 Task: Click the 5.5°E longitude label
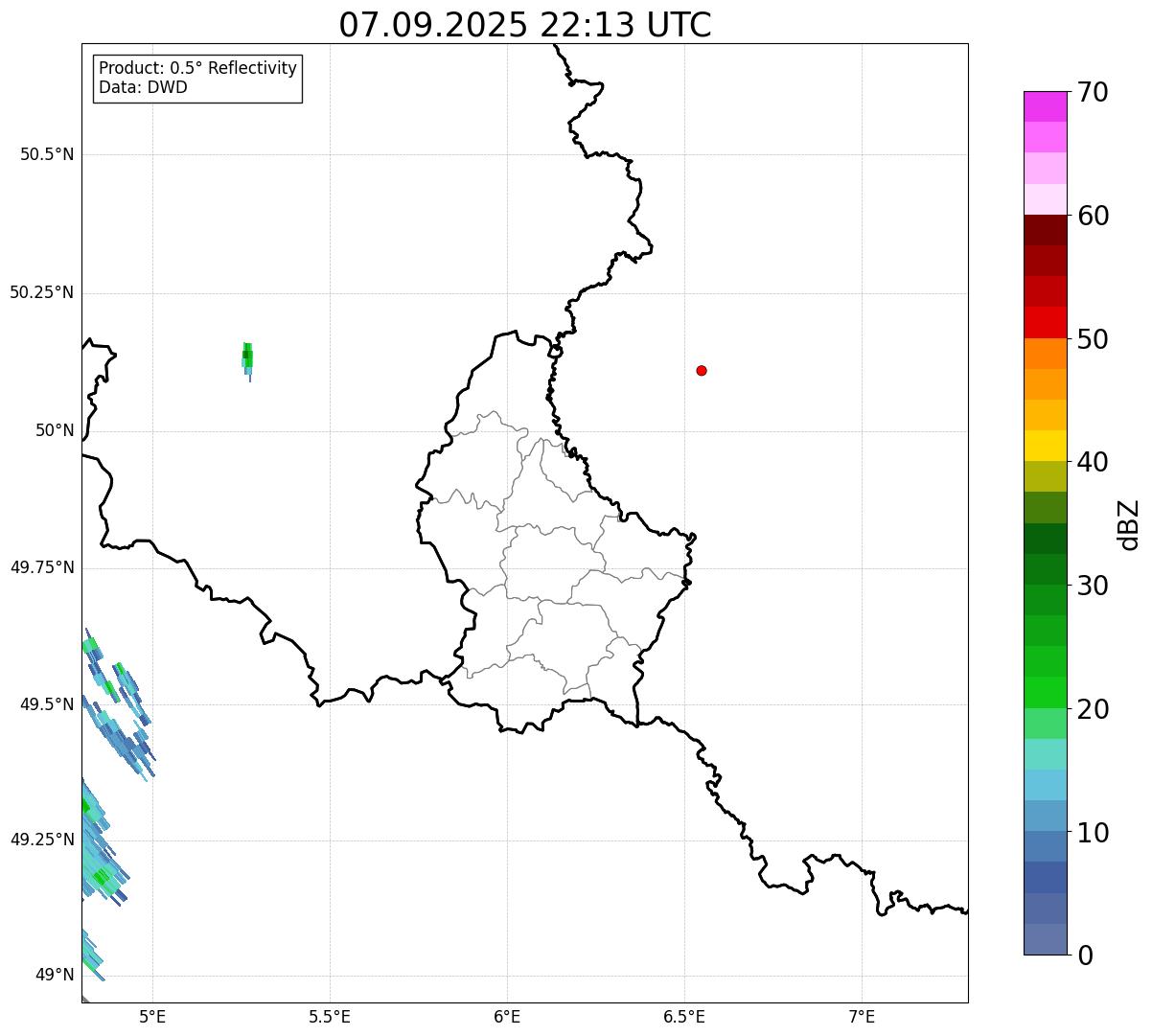[330, 1016]
